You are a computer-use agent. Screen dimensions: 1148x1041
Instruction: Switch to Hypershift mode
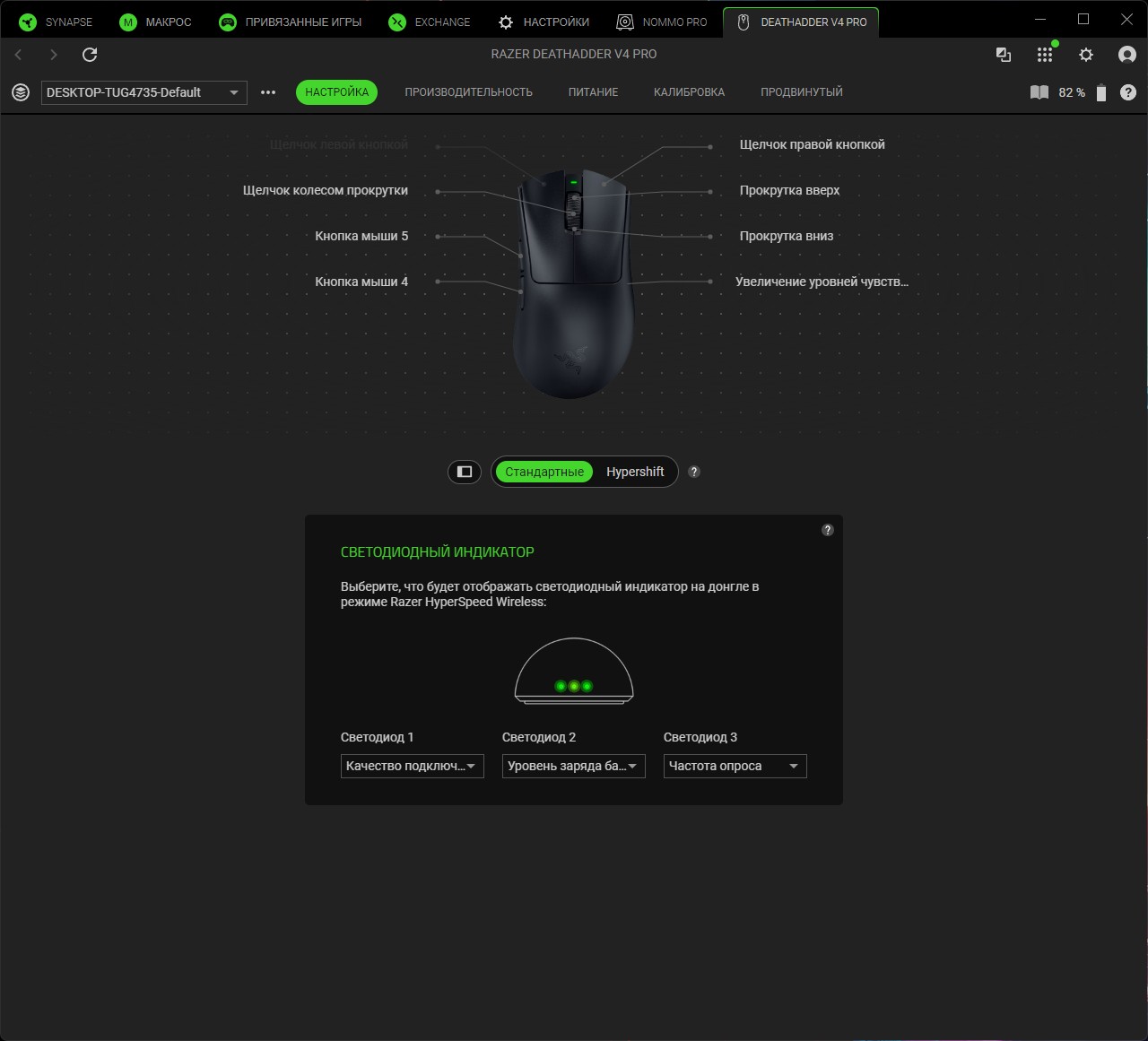(635, 472)
